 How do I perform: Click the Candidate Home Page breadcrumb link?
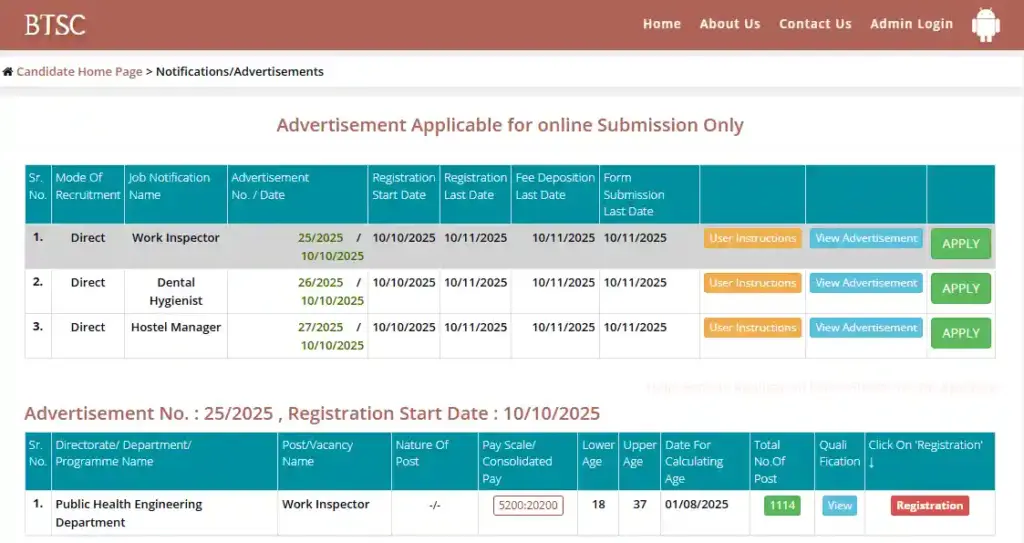click(x=79, y=72)
